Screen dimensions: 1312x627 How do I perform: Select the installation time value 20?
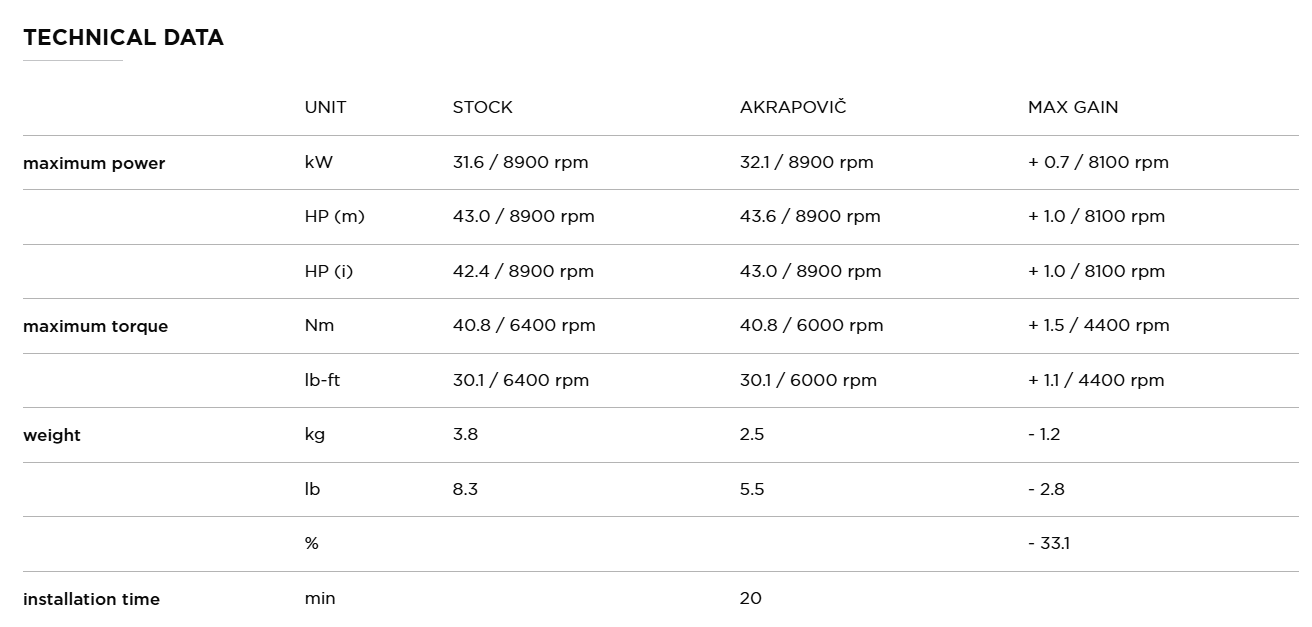[750, 598]
